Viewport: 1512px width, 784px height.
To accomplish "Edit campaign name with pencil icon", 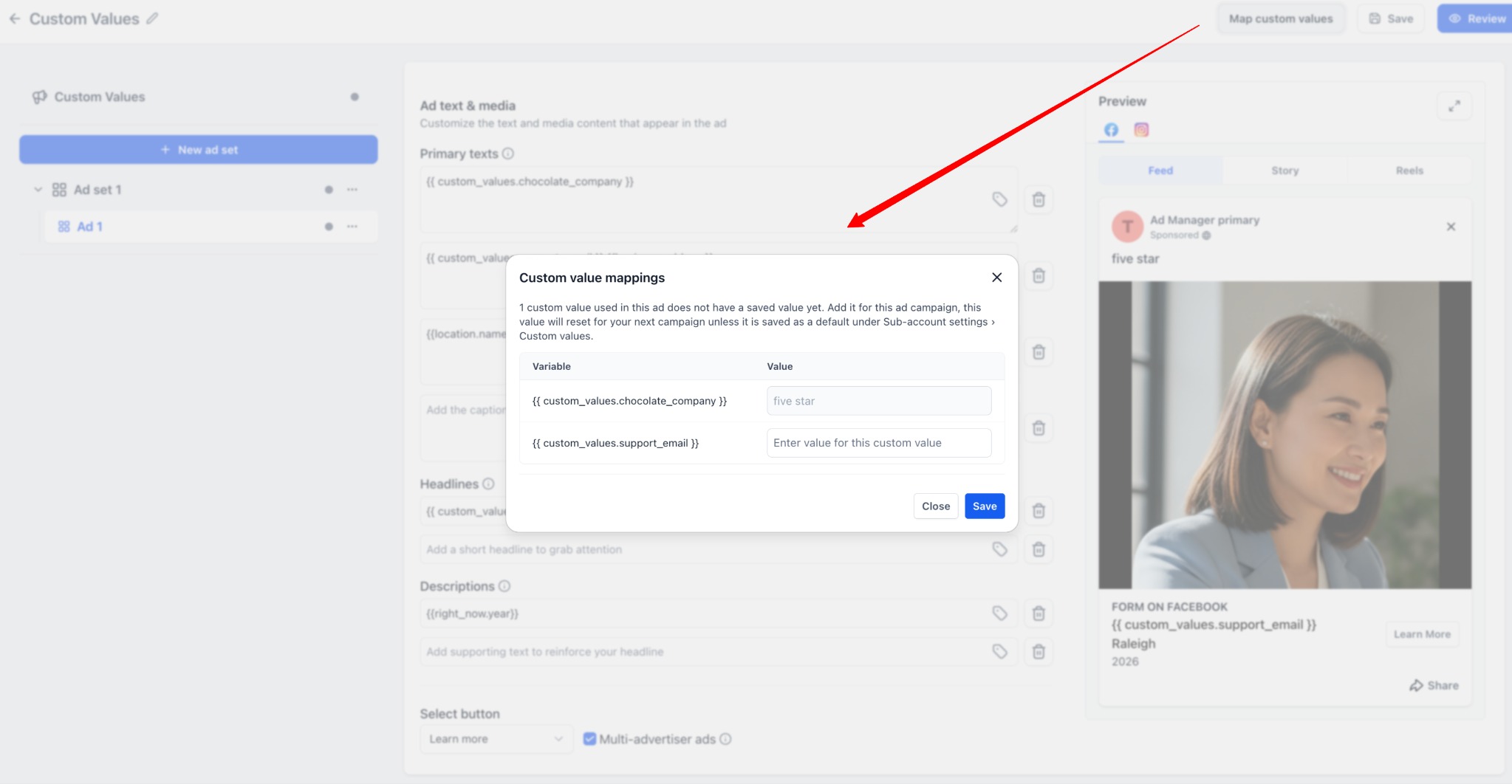I will tap(152, 18).
